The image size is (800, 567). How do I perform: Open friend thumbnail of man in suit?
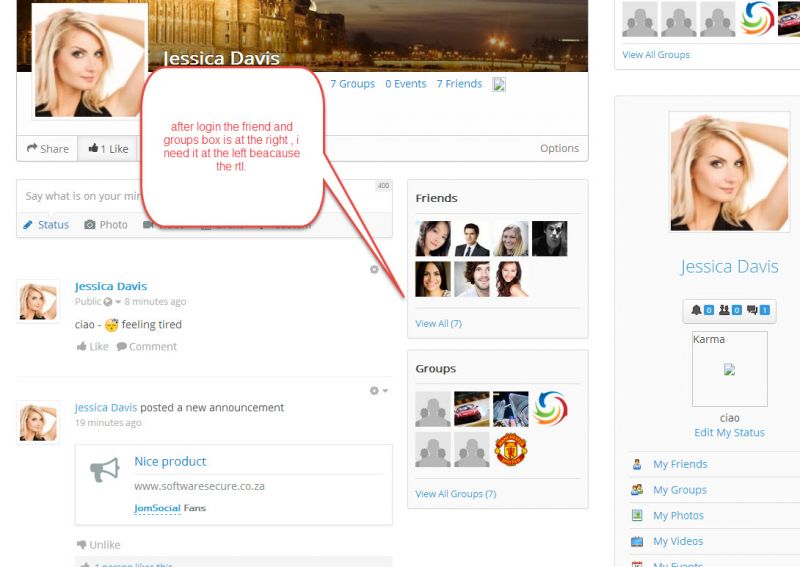point(471,238)
